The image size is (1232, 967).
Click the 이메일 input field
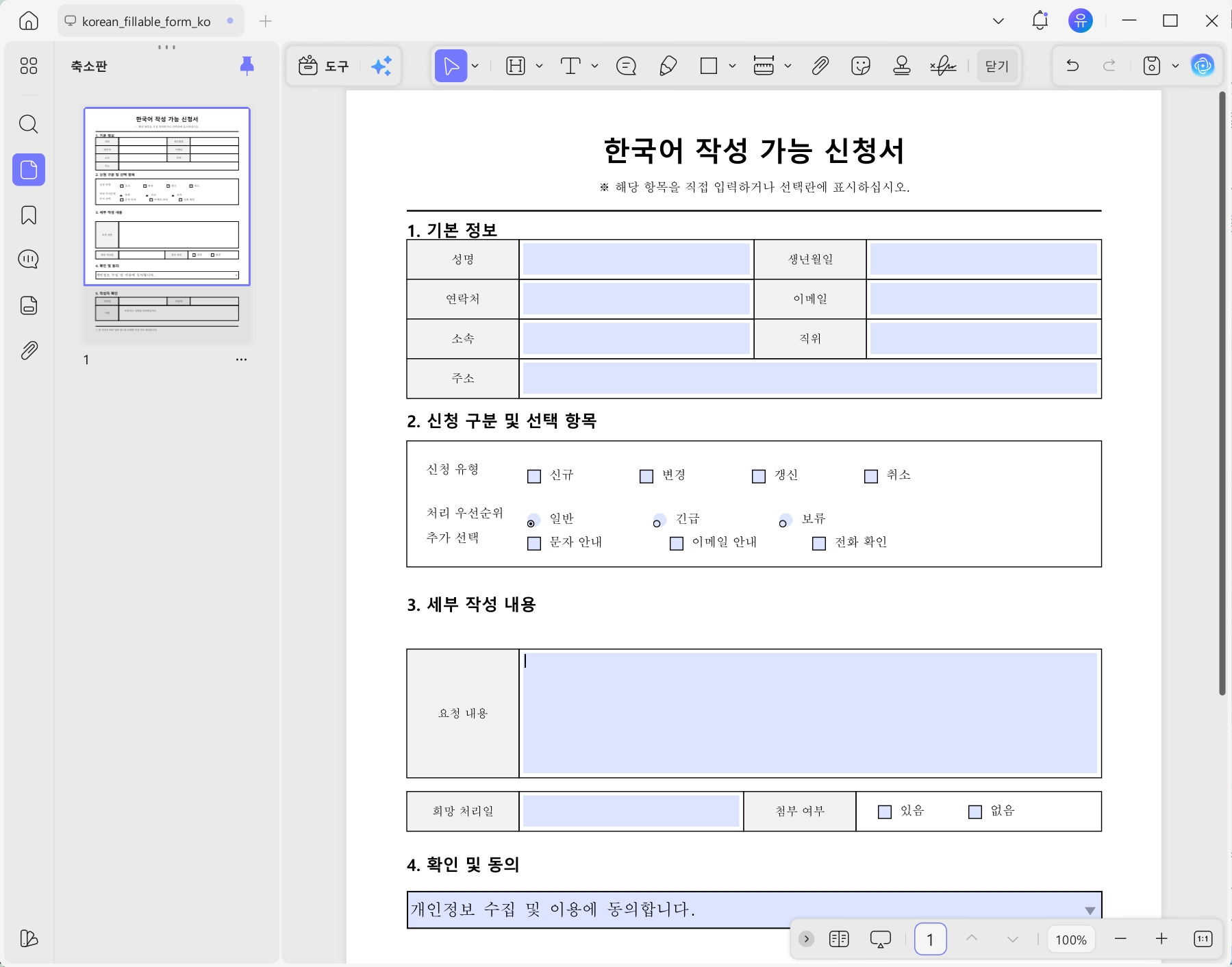point(983,299)
